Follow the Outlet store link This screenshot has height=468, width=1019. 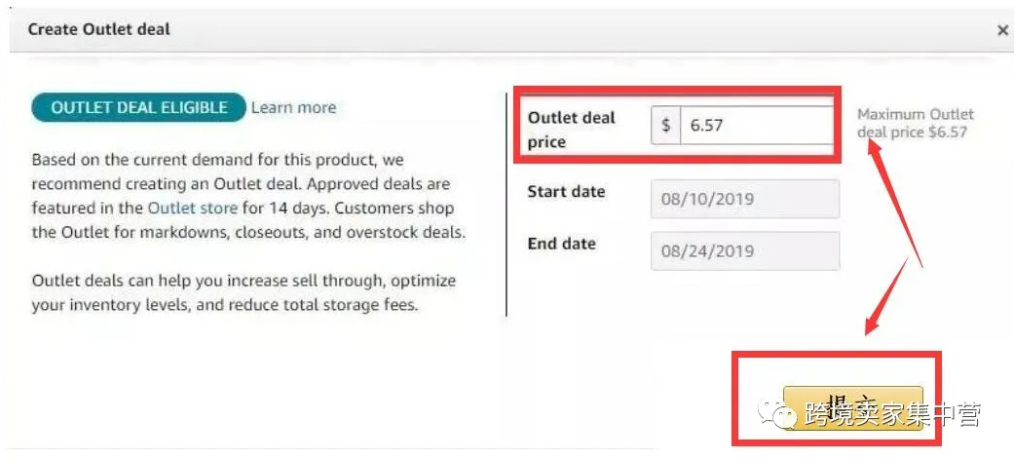192,208
